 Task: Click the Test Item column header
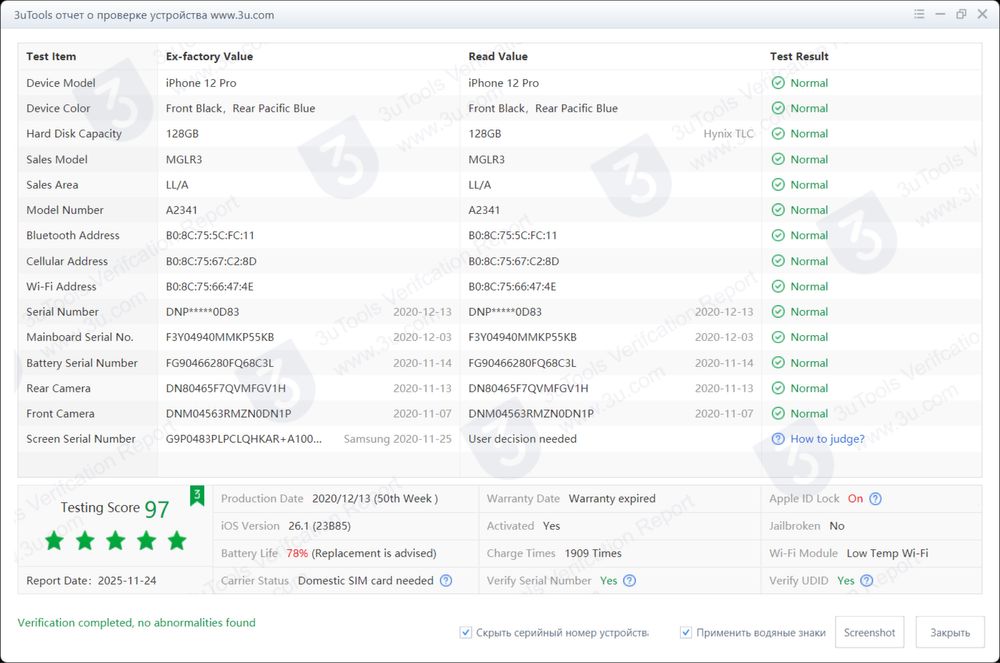(51, 56)
